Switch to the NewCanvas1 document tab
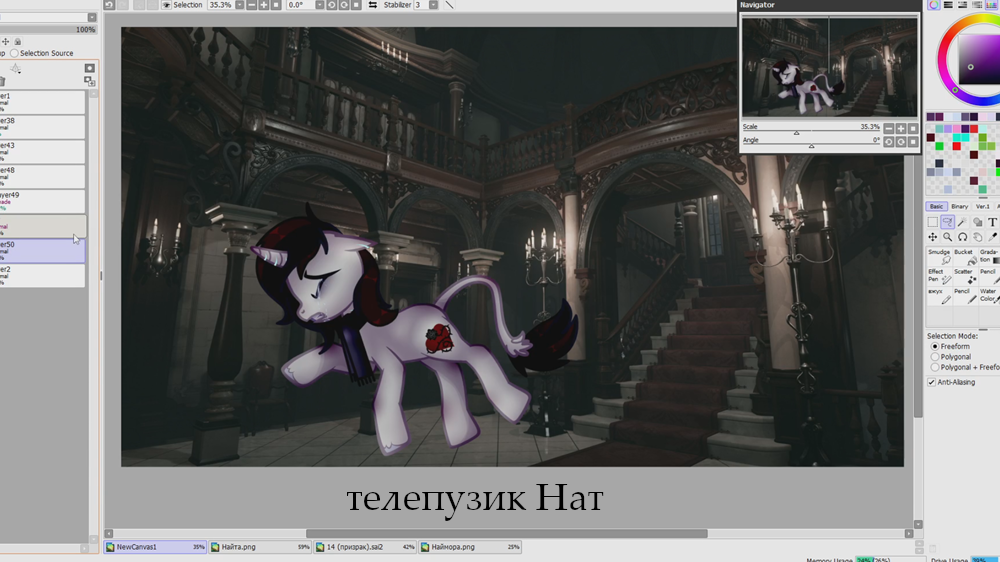Image resolution: width=1000 pixels, height=562 pixels. point(155,547)
